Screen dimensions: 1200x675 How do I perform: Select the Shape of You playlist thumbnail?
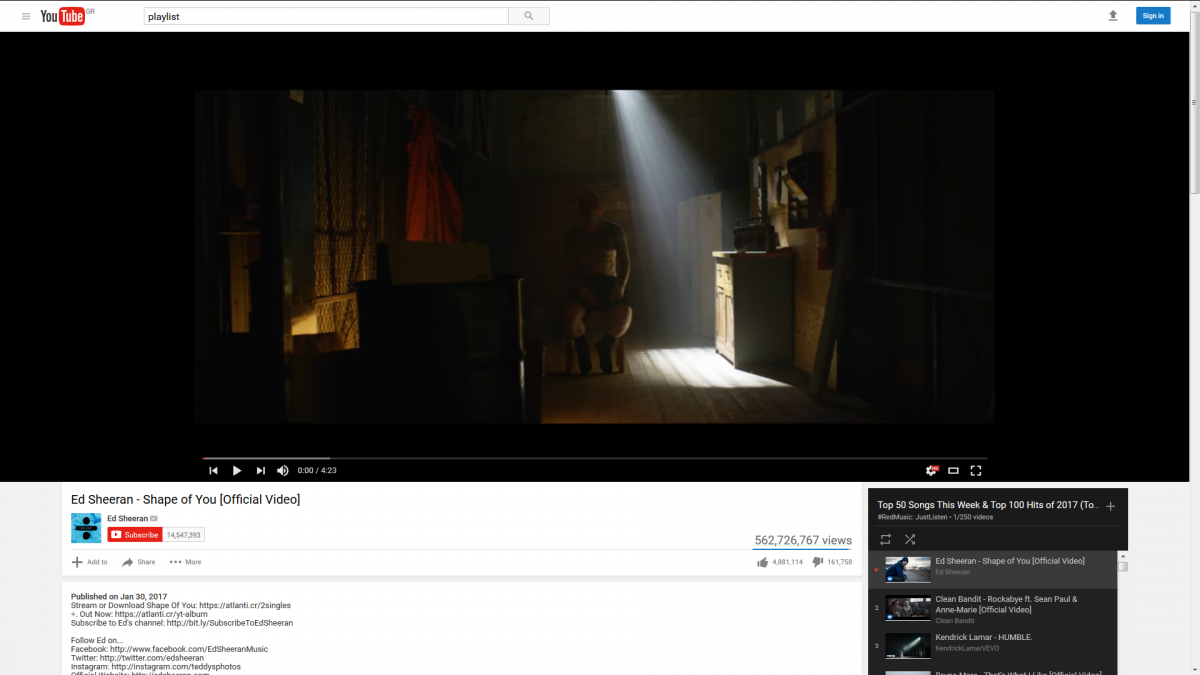pos(908,570)
